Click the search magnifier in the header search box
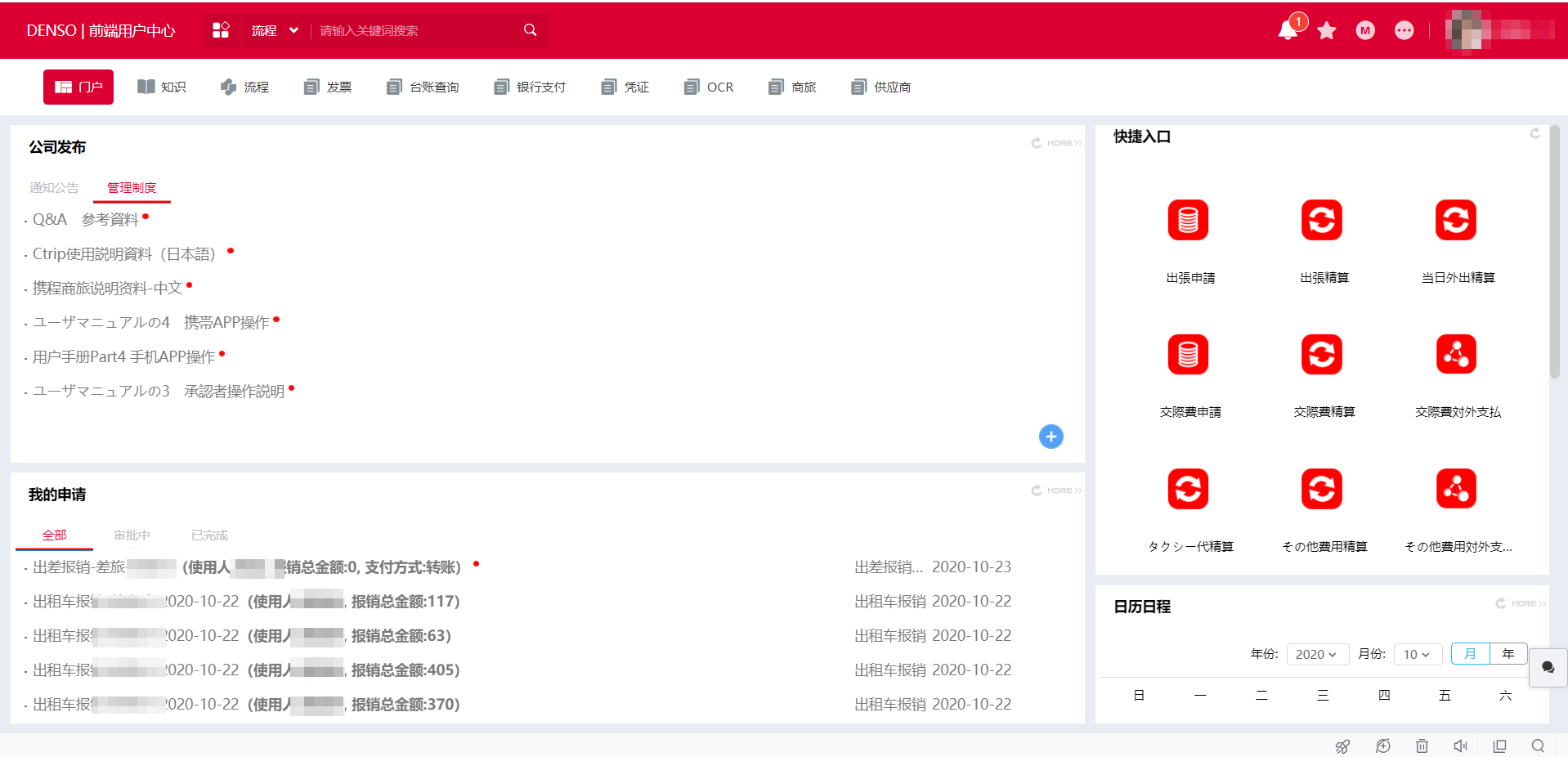 [530, 30]
